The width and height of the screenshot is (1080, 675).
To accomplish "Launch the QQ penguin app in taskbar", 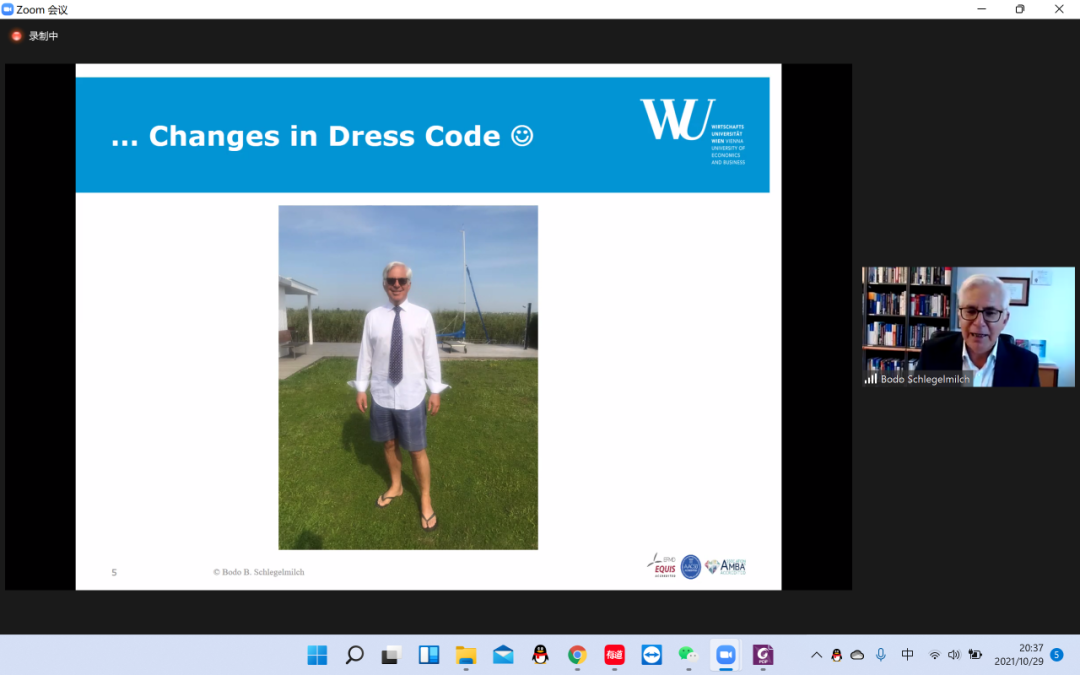I will coord(540,655).
